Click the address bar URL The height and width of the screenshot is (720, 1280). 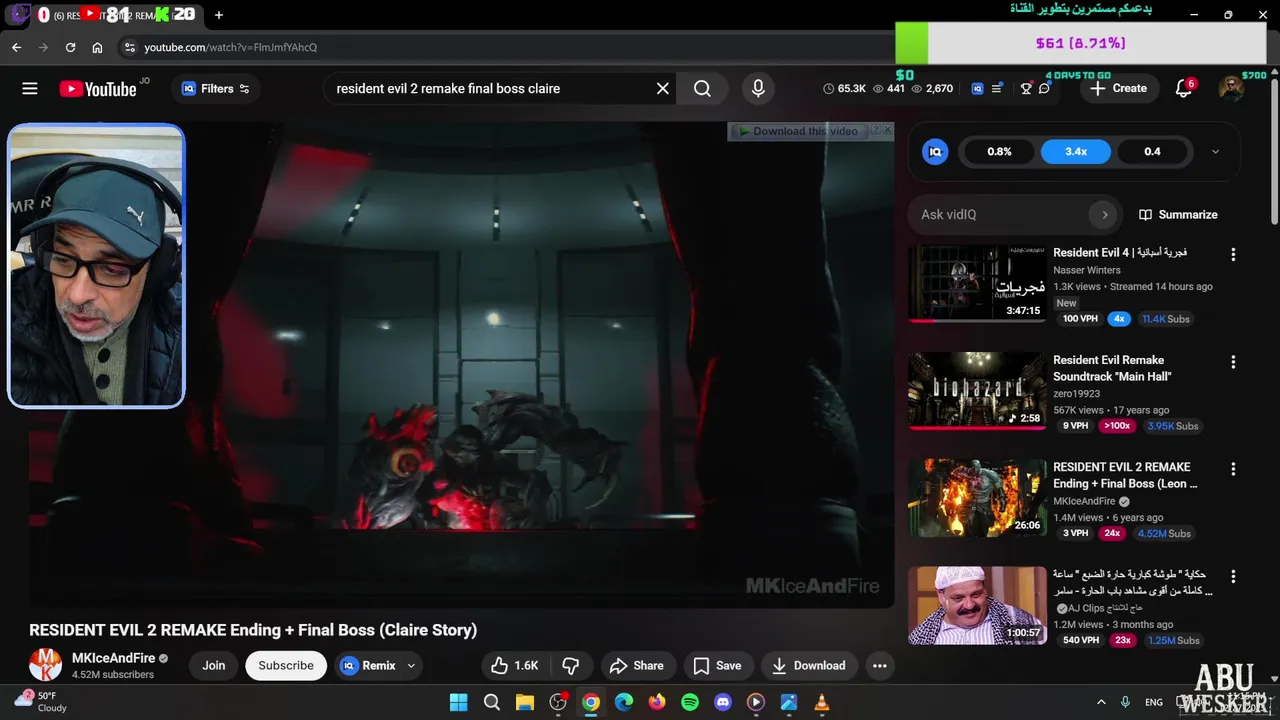230,47
